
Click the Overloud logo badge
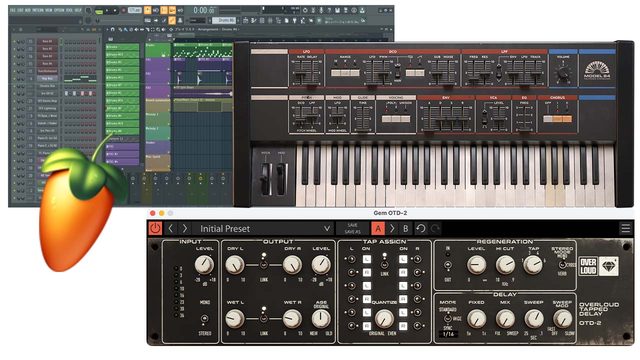(588, 267)
